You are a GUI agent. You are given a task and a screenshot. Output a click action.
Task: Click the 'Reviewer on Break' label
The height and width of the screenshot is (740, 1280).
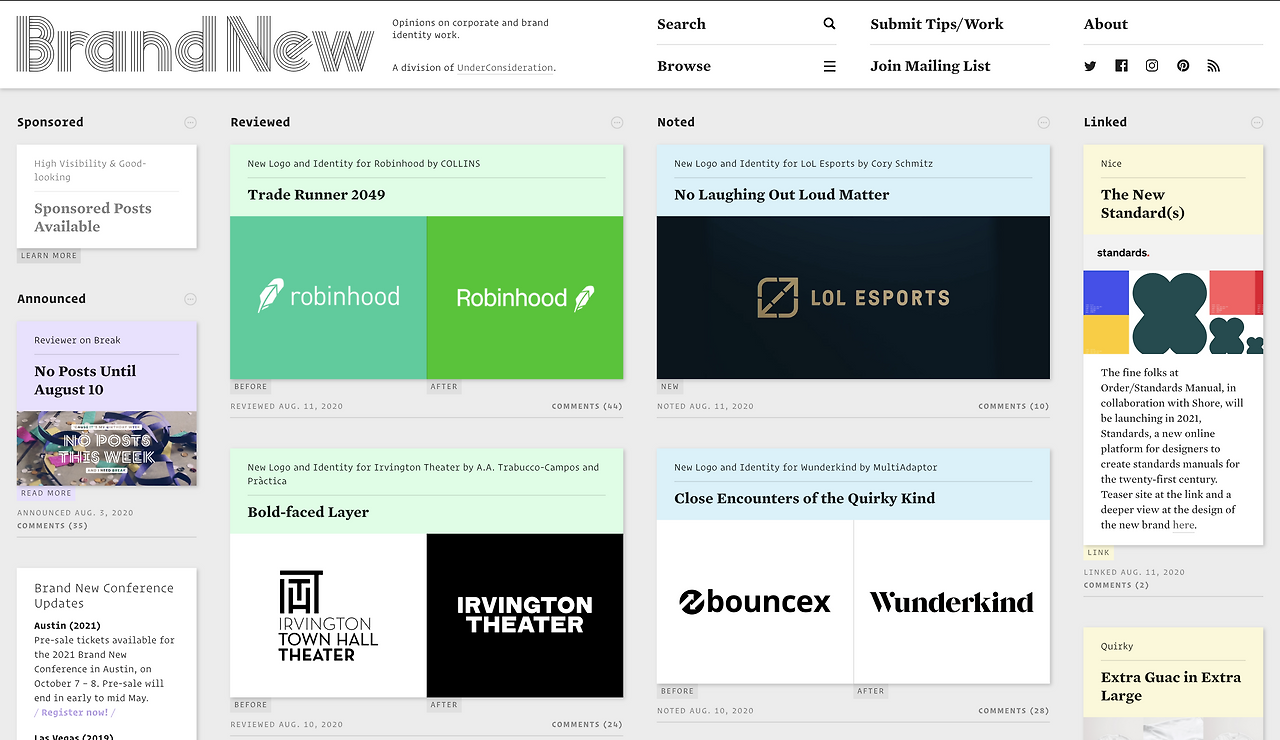(x=77, y=340)
